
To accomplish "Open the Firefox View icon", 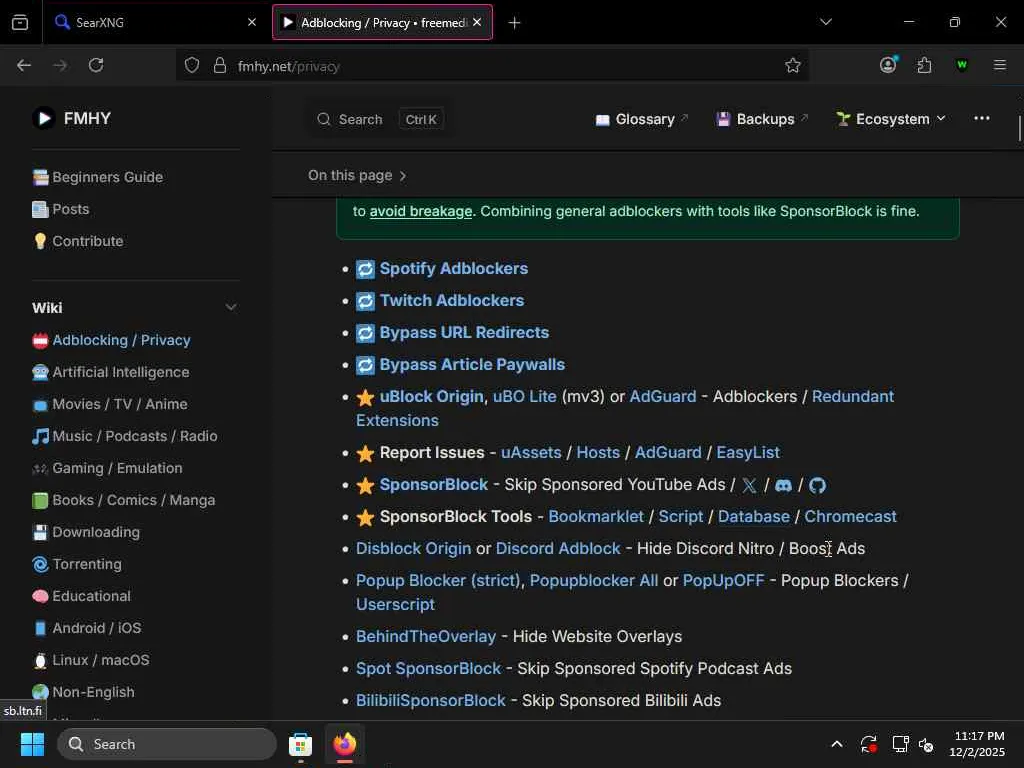I will coord(20,22).
